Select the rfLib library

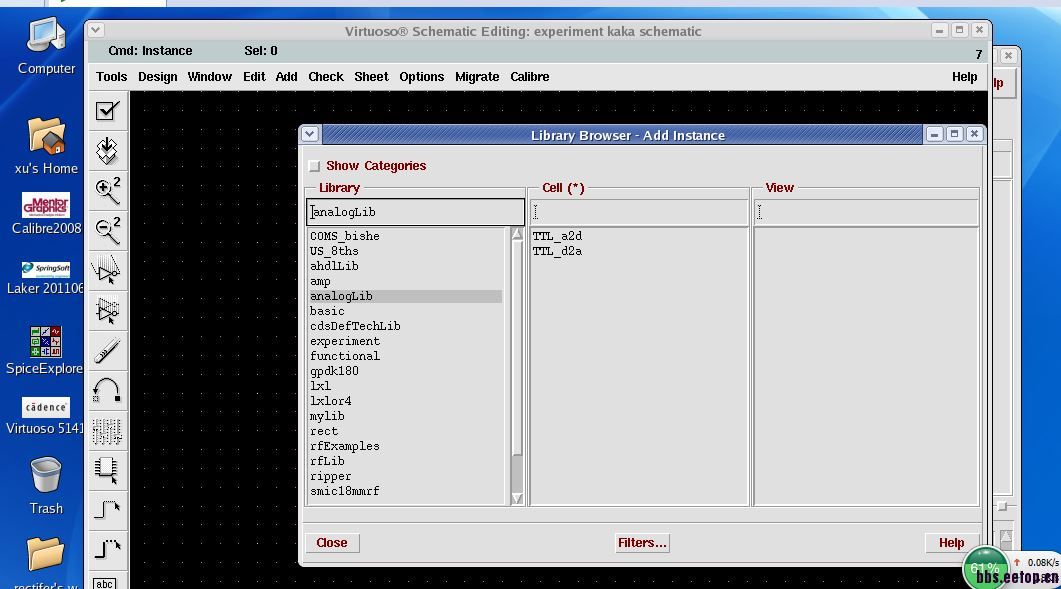pos(327,461)
